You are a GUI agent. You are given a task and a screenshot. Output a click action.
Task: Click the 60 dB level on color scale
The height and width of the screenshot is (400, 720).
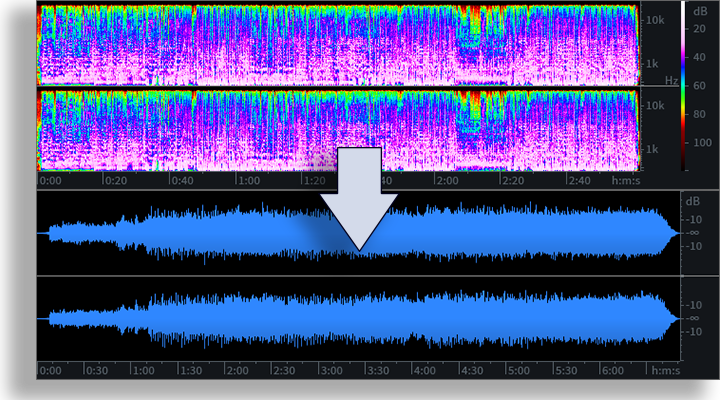pos(699,85)
